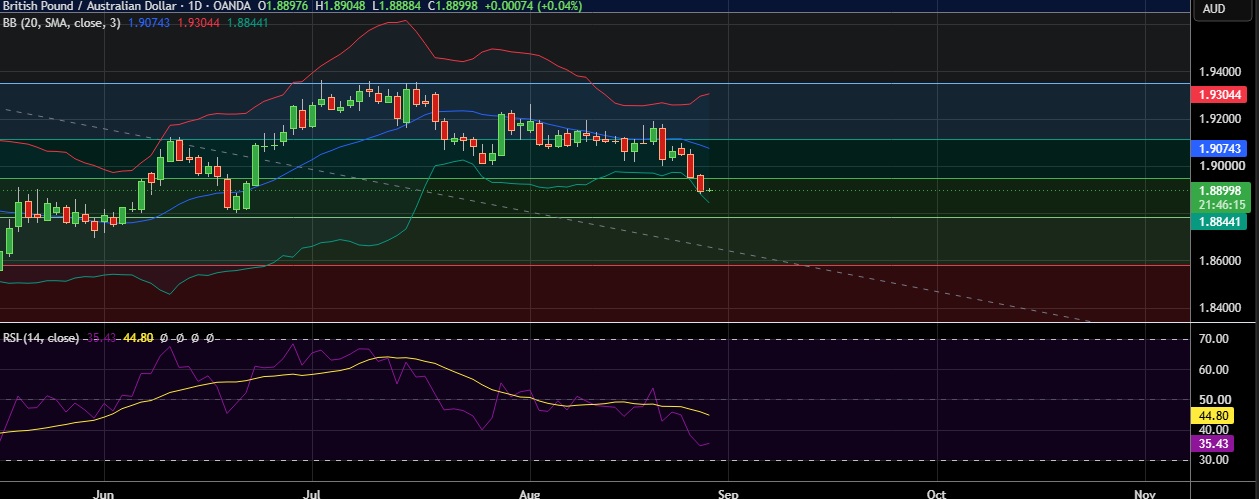This screenshot has height=499, width=1259.
Task: Click the 1.94000 price axis label
Action: (1218, 72)
